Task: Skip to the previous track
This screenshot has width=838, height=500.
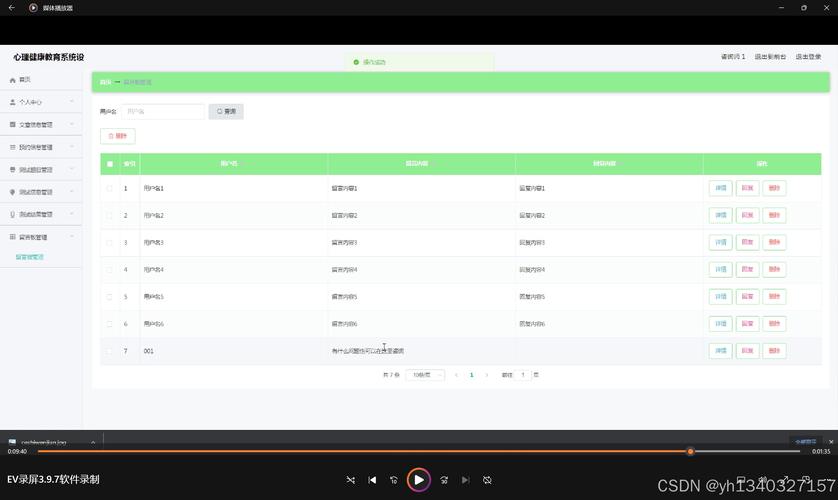Action: tap(372, 480)
